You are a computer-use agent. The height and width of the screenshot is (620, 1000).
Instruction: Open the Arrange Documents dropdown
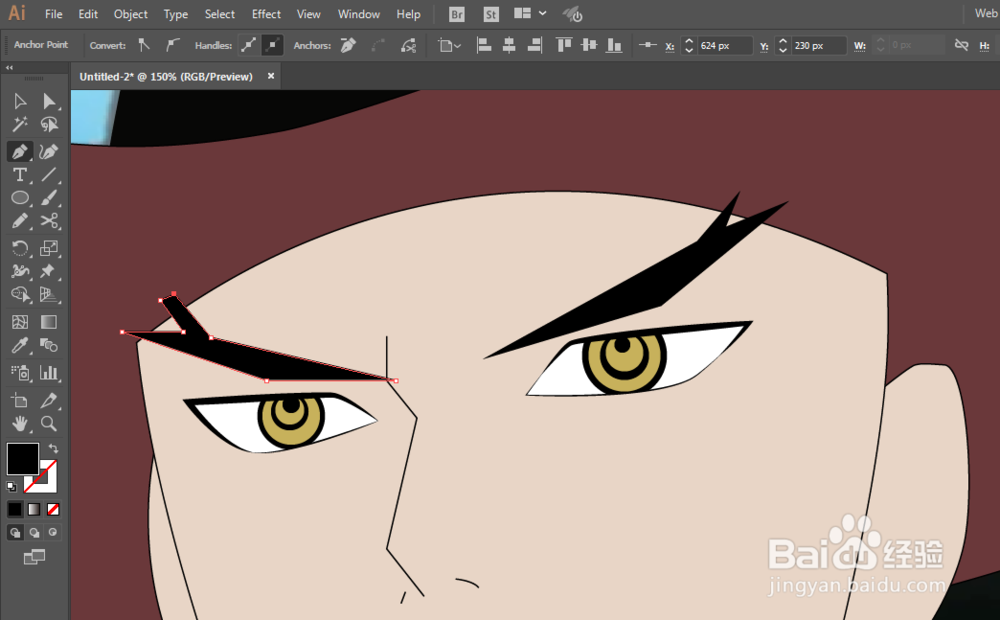point(530,13)
